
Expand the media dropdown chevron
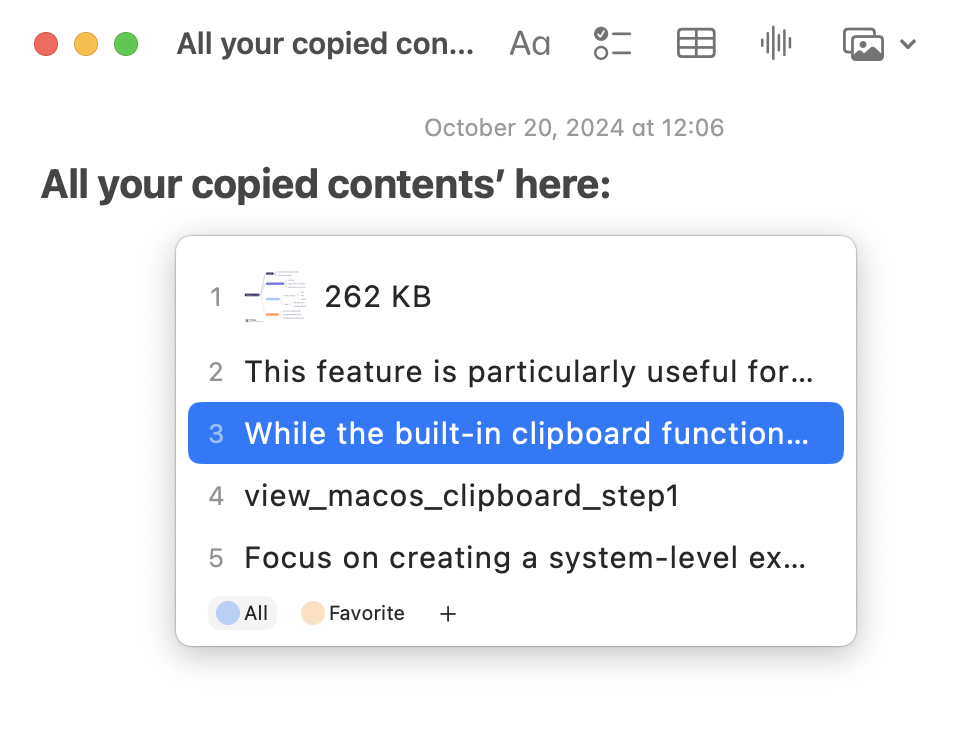coord(908,44)
